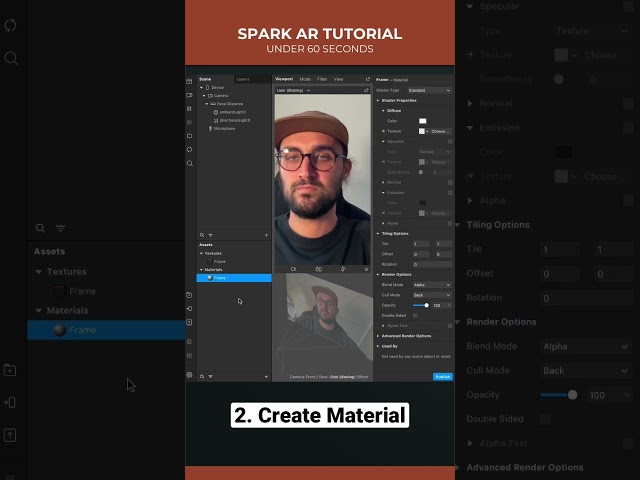Screen dimensions: 640x480
Task: Select highlighted Frame material in center Assets
Action: tap(234, 278)
